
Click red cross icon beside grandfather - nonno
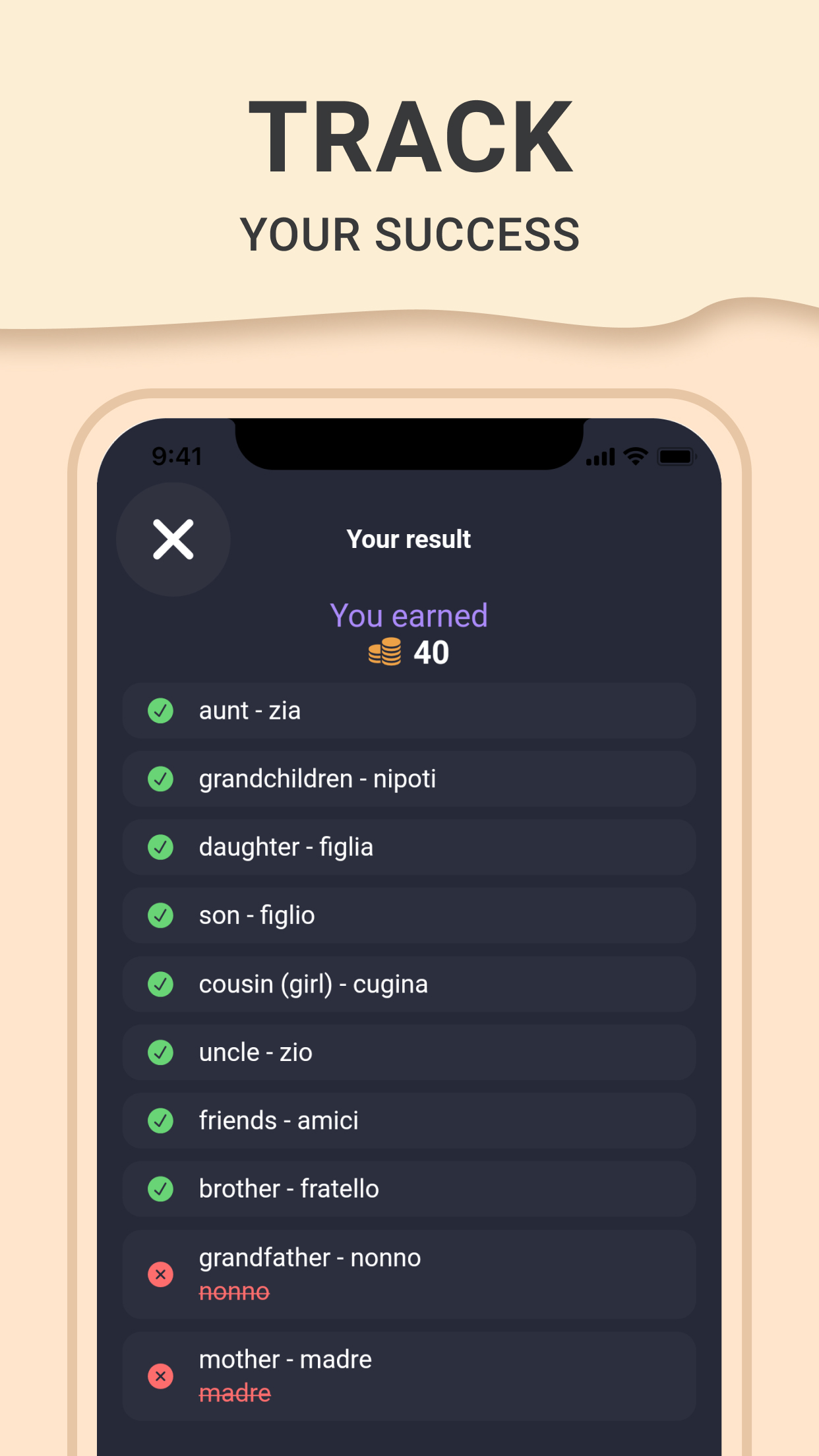coord(160,1275)
